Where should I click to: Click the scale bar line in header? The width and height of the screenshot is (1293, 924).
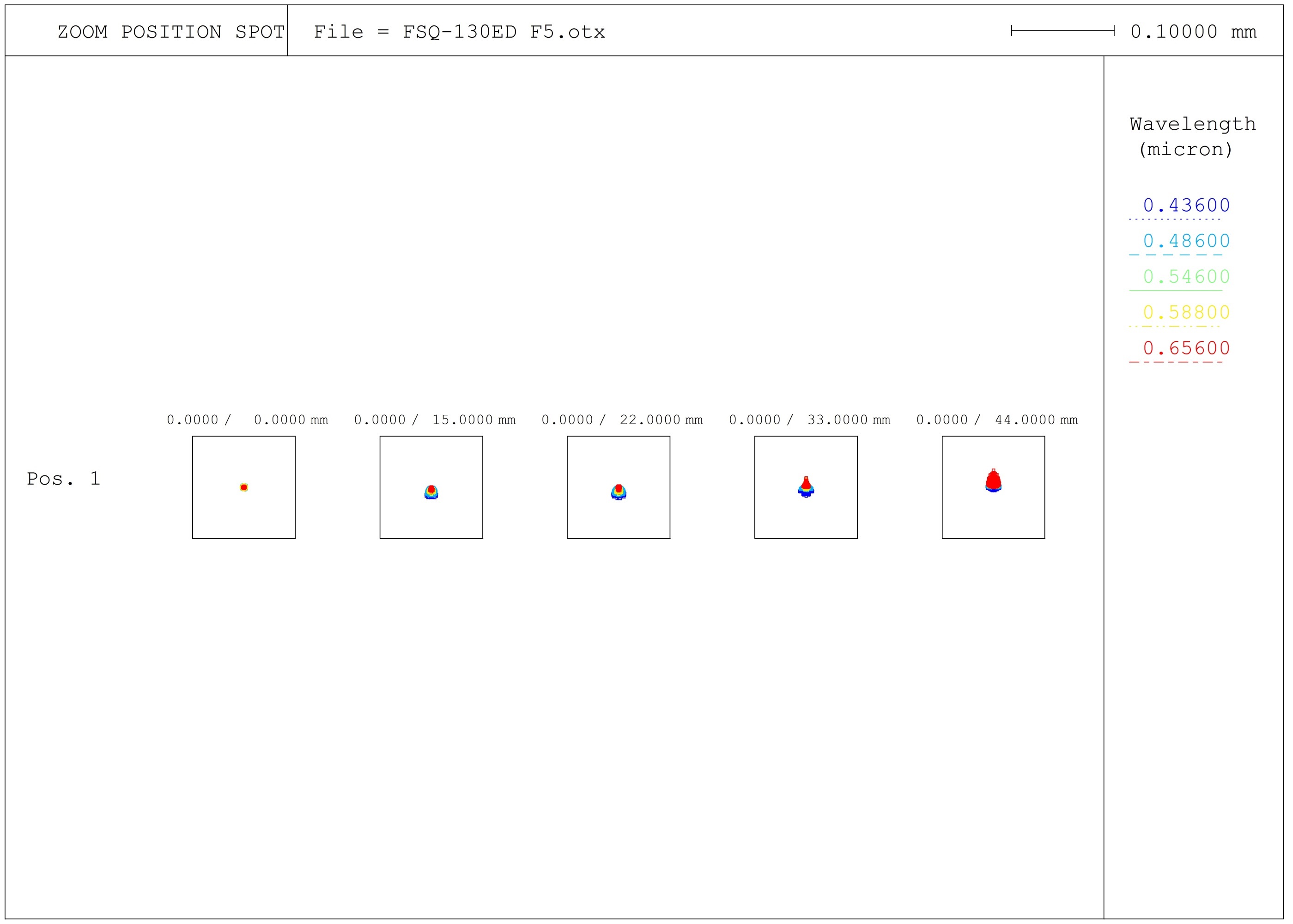point(1062,31)
